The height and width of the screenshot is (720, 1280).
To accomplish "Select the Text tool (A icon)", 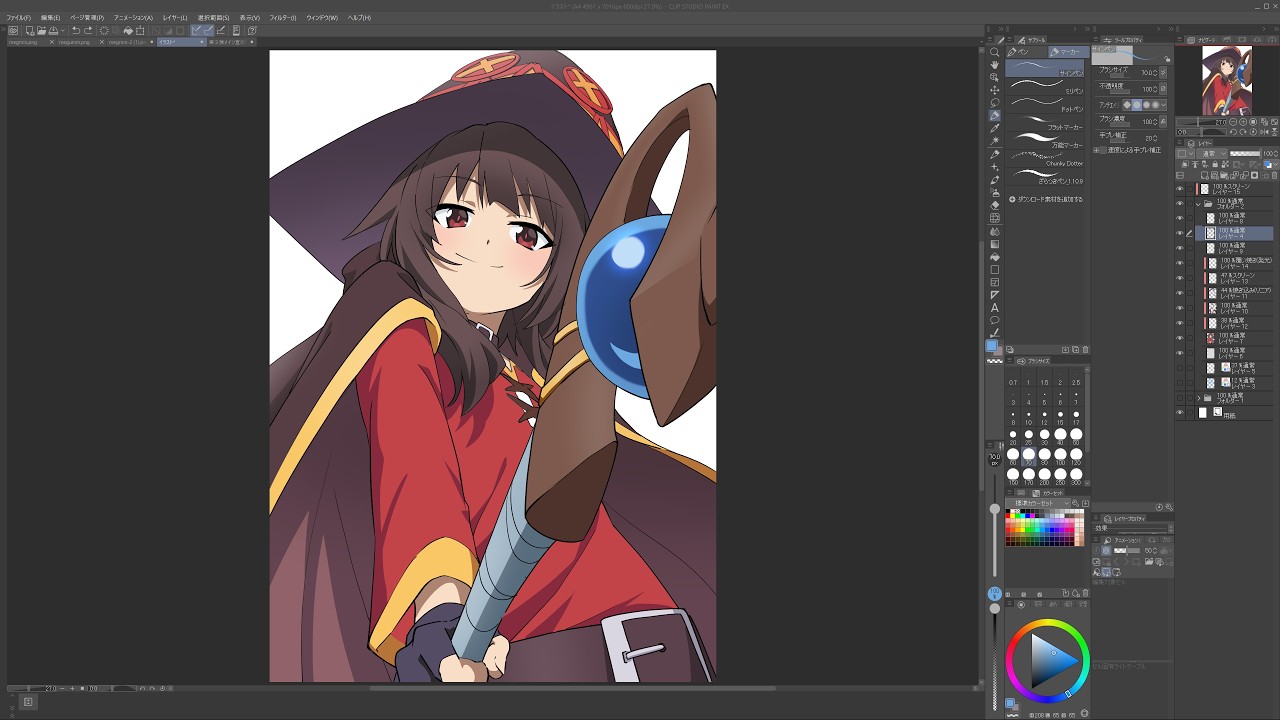I will 994,308.
